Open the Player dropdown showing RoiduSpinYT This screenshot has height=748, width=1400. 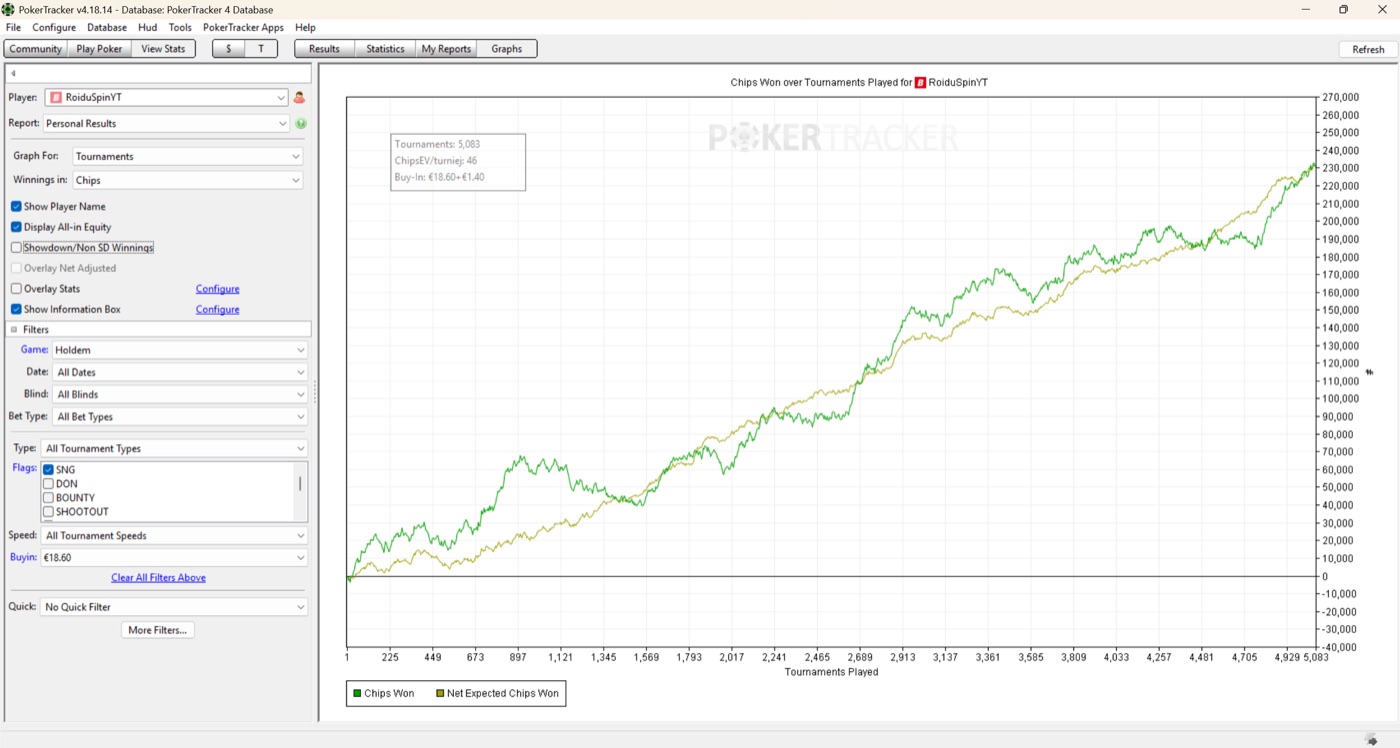(166, 98)
